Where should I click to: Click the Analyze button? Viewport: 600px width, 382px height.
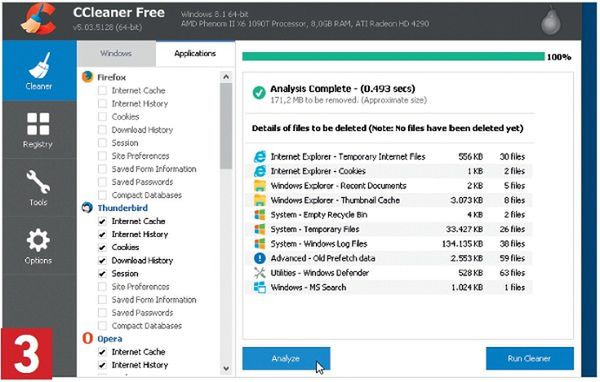[286, 358]
